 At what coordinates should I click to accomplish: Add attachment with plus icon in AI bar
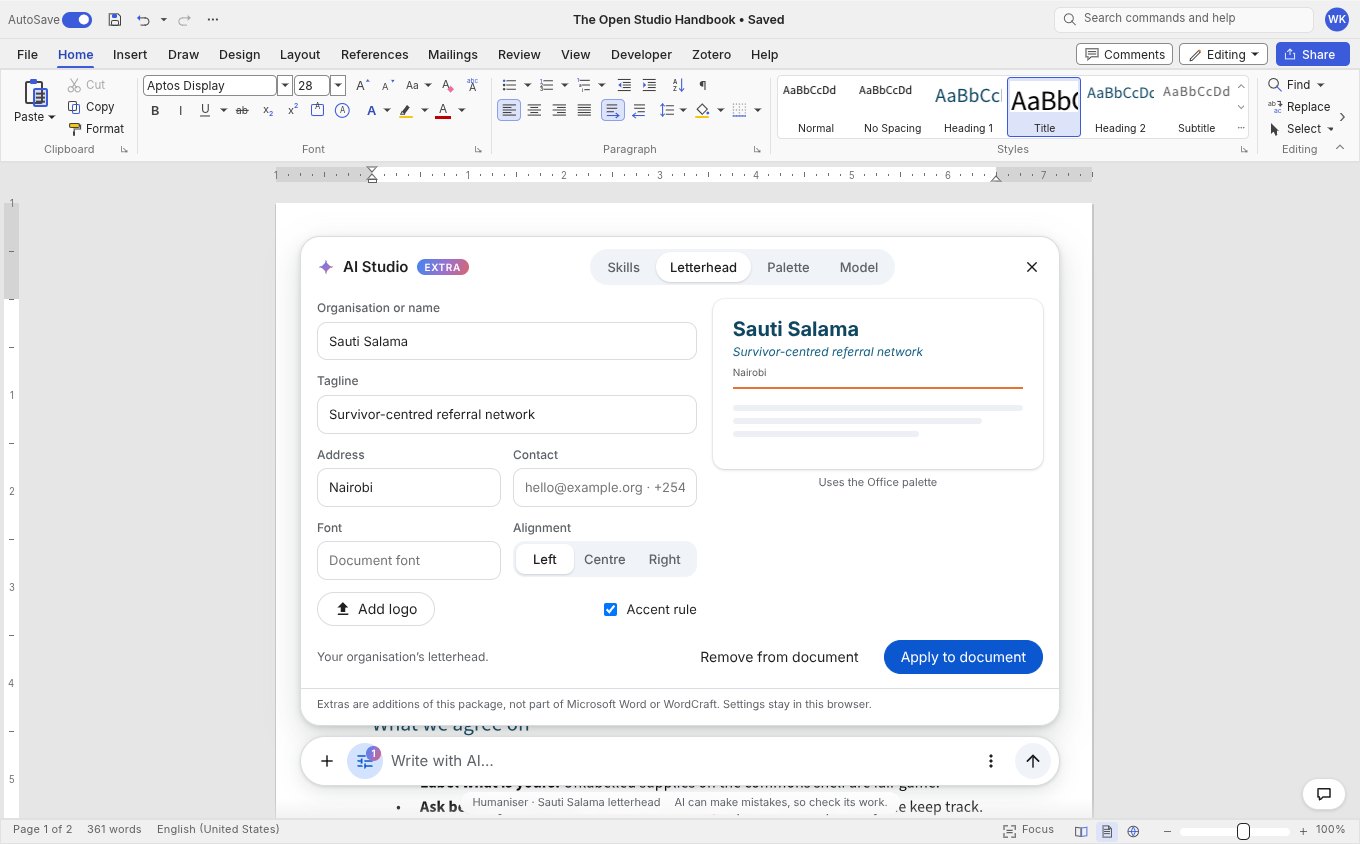[x=327, y=761]
